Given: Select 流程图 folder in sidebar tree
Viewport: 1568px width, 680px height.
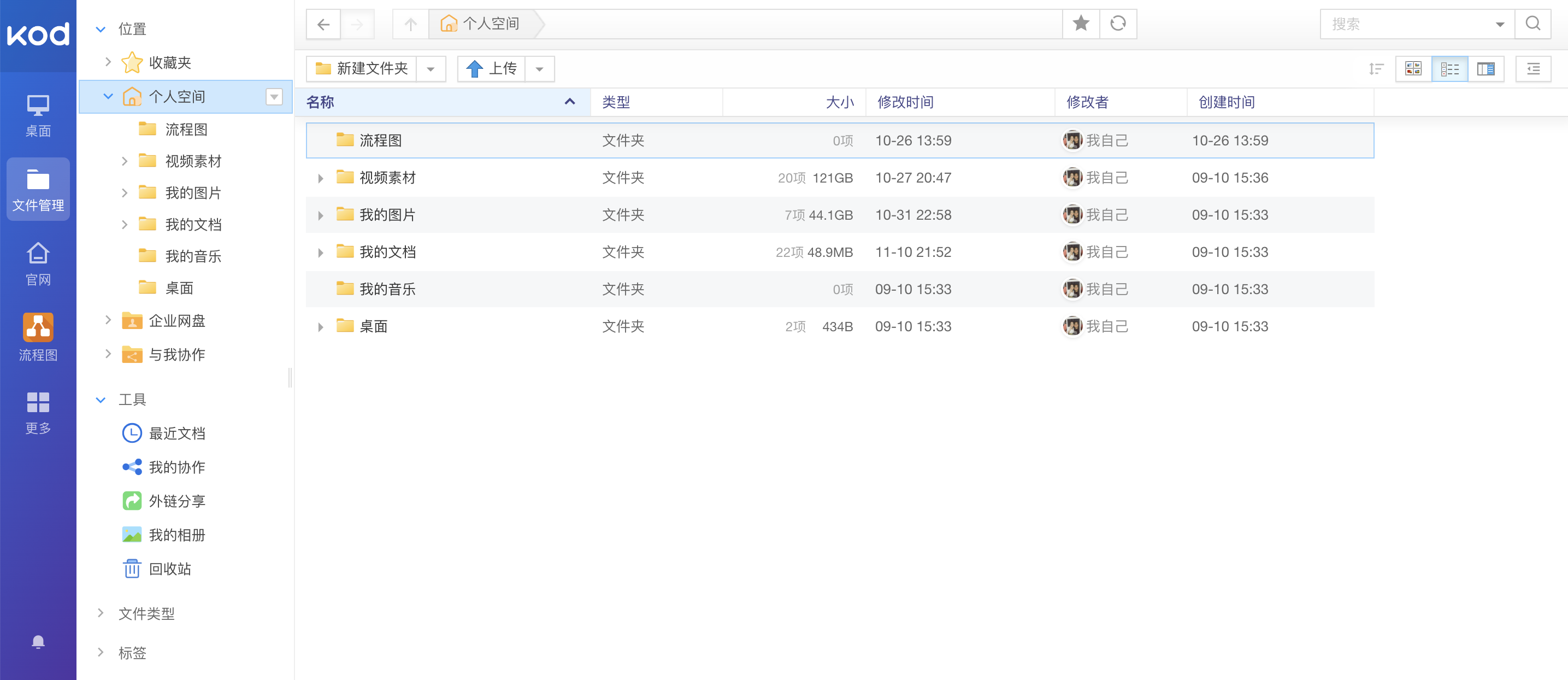Looking at the screenshot, I should pyautogui.click(x=173, y=129).
